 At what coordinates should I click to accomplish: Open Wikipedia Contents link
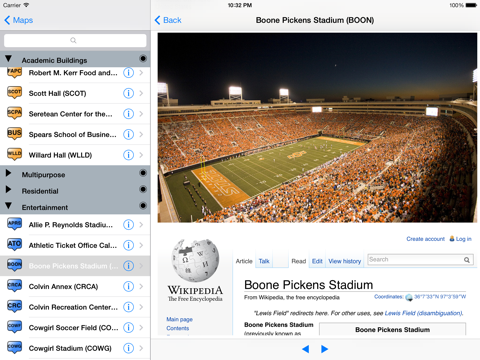[178, 328]
